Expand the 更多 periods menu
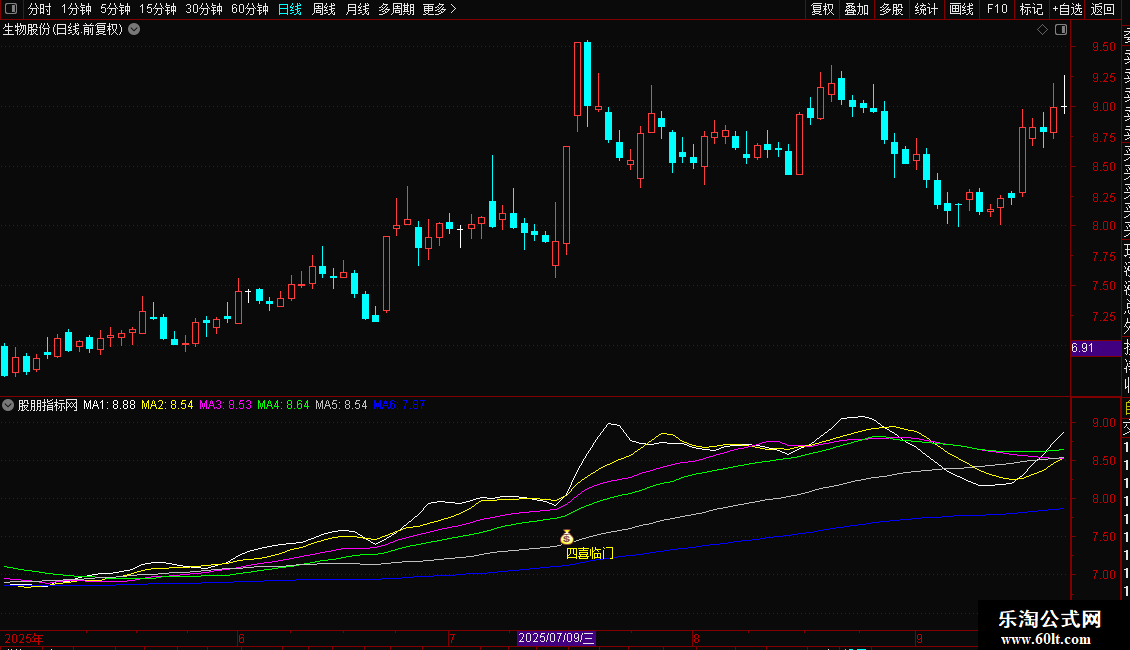Viewport: 1130px width, 650px height. (439, 9)
